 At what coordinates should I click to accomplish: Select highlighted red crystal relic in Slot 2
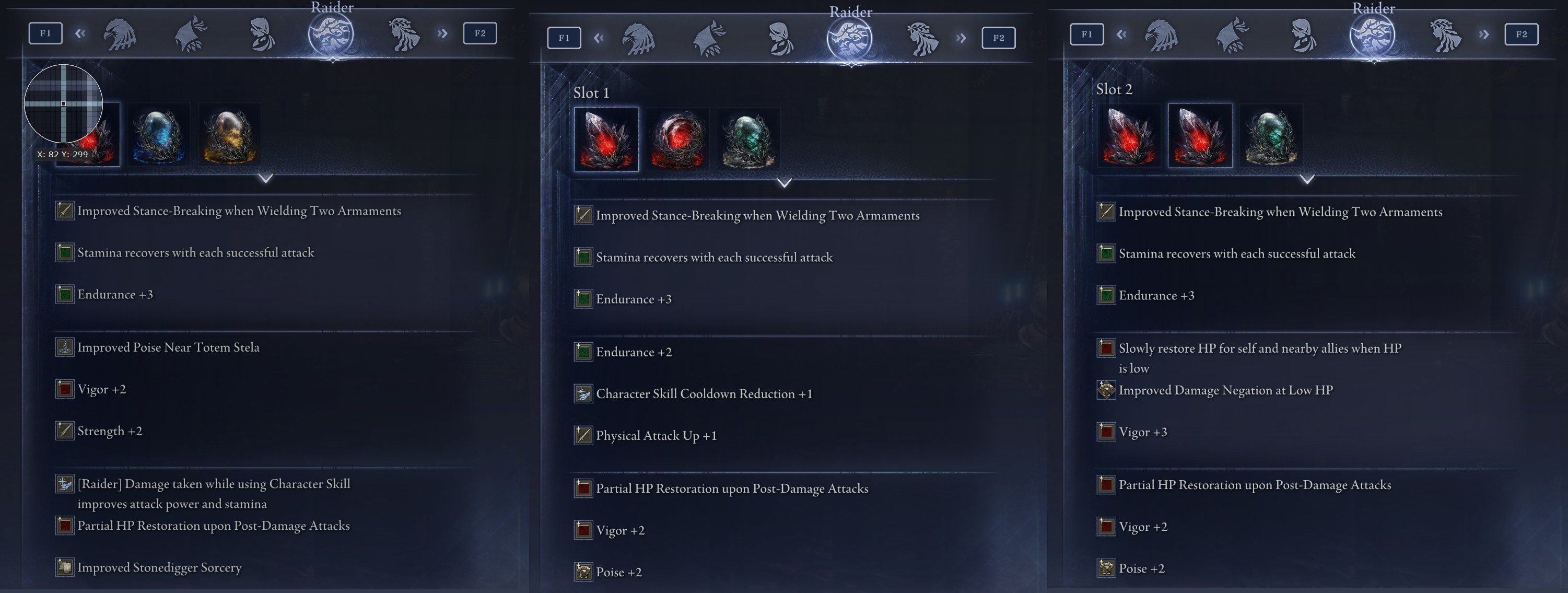[1200, 135]
